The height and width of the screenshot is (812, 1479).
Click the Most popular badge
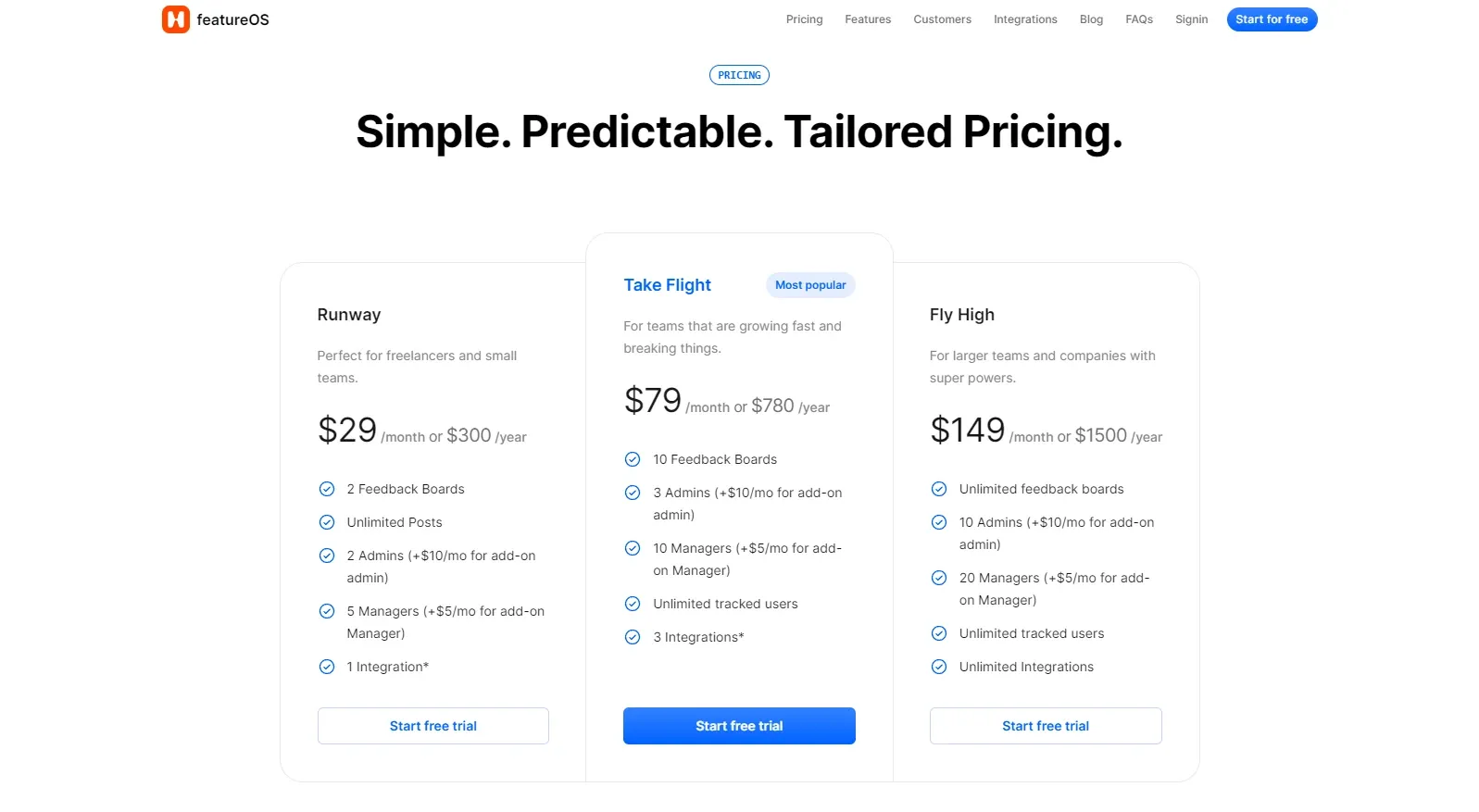[809, 285]
